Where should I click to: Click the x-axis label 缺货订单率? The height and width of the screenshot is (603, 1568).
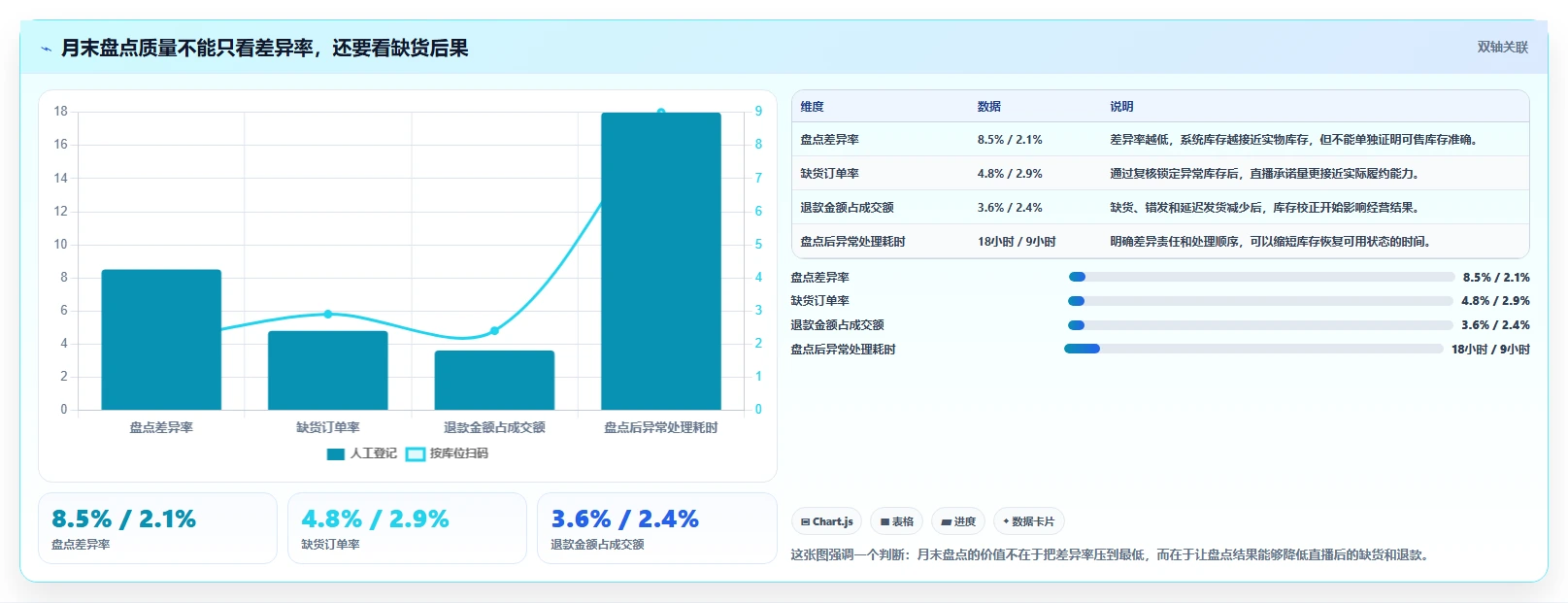[328, 427]
